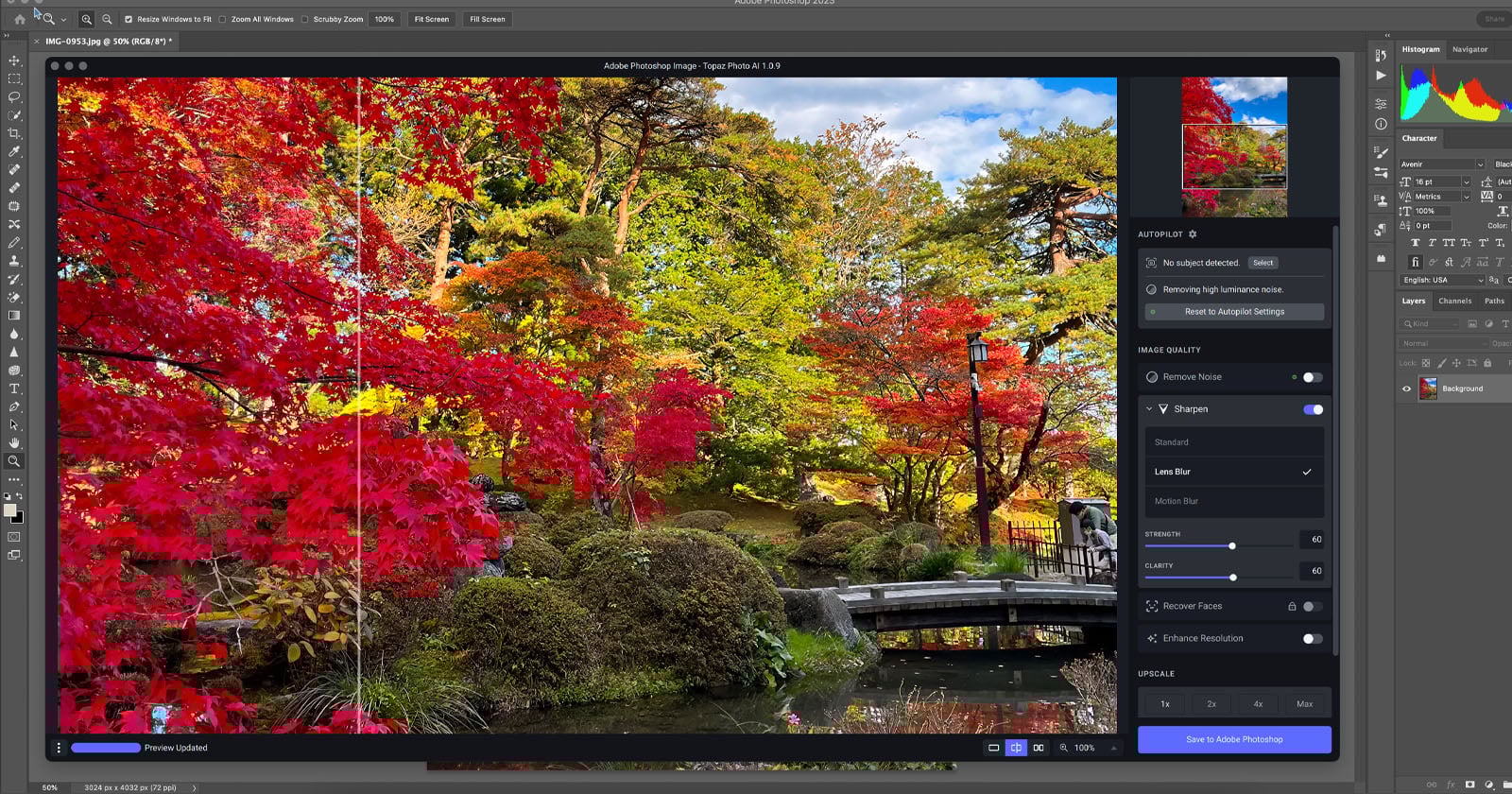Swap foreground and background colors
Image resolution: width=1512 pixels, height=794 pixels.
pyautogui.click(x=19, y=496)
